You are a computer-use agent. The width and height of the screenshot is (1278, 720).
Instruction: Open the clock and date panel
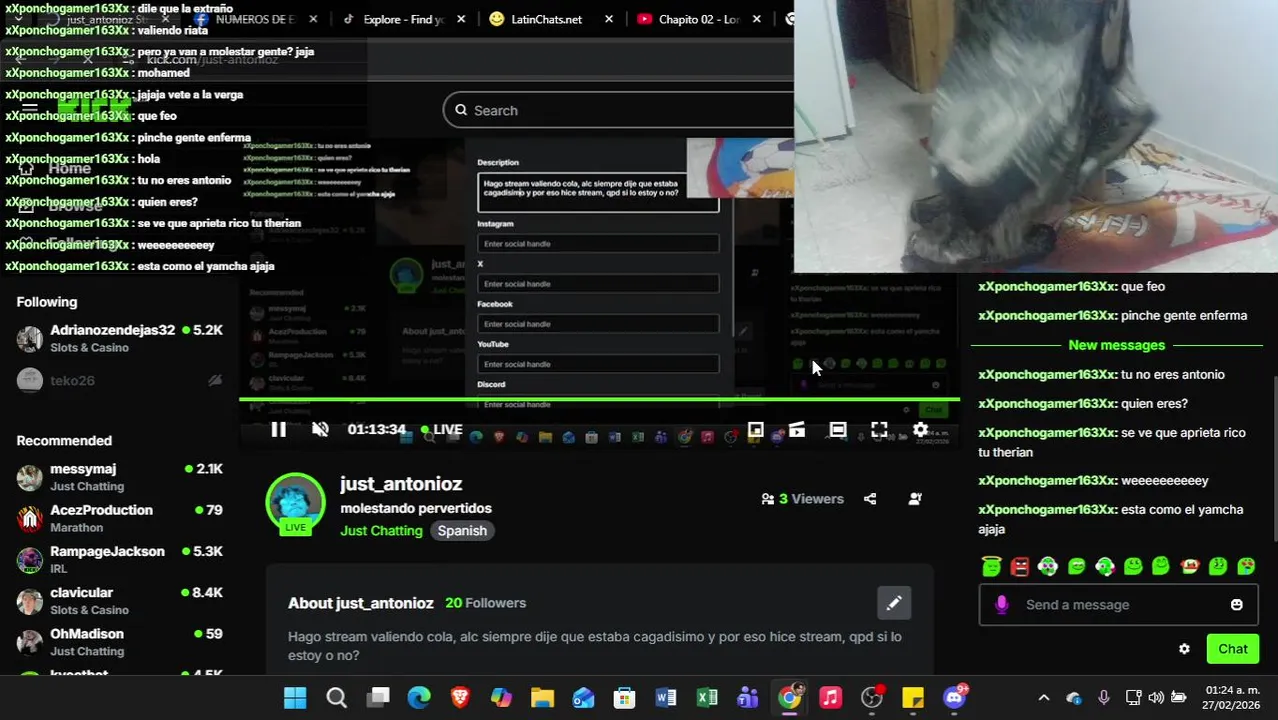(1232, 698)
